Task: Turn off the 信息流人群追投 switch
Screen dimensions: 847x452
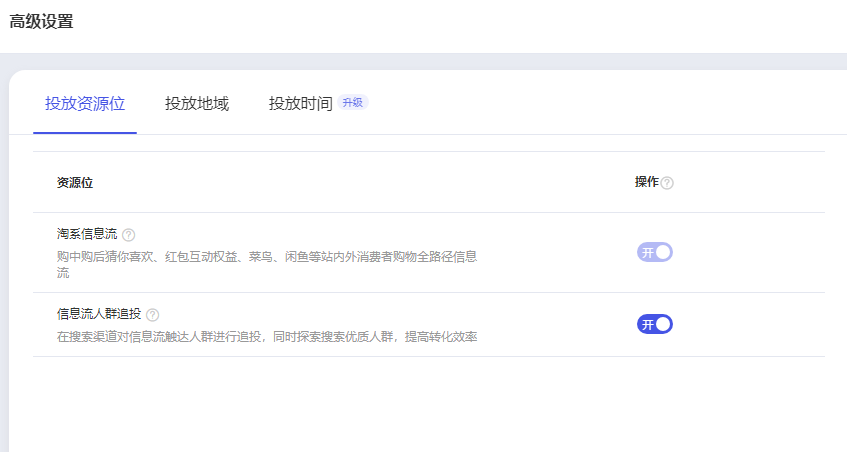Action: coord(655,324)
